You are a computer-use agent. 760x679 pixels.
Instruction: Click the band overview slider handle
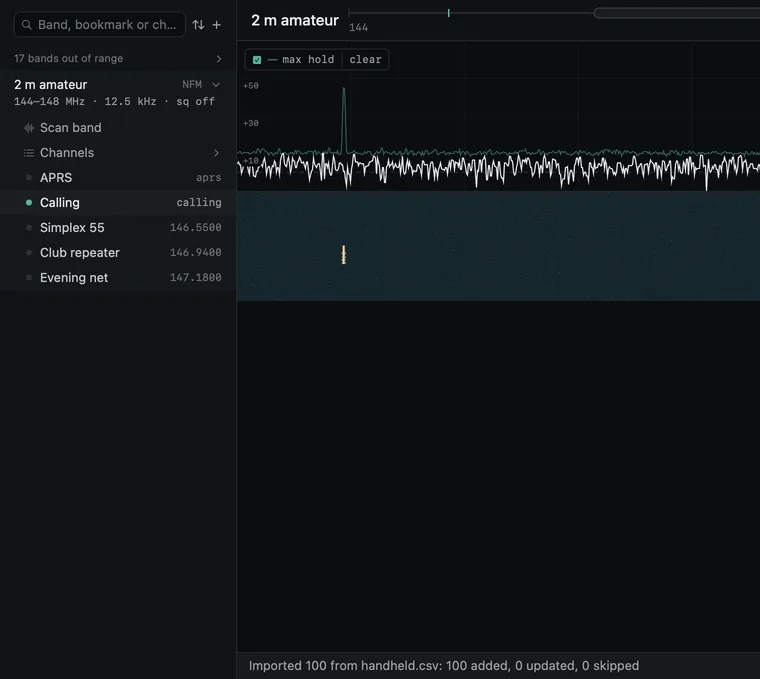click(x=677, y=13)
